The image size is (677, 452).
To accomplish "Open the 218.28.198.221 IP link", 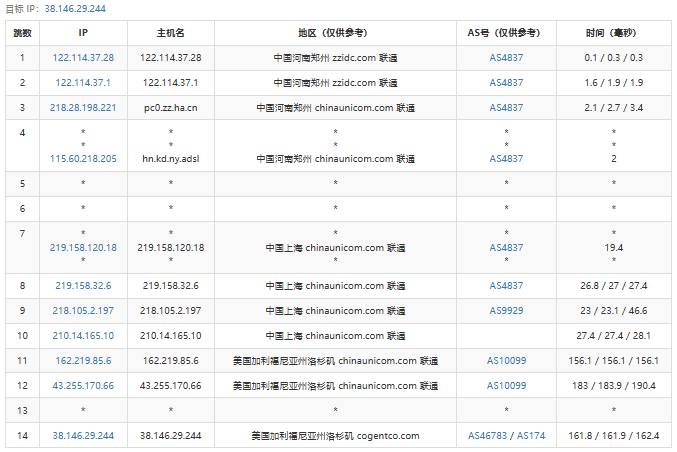I will pos(83,108).
